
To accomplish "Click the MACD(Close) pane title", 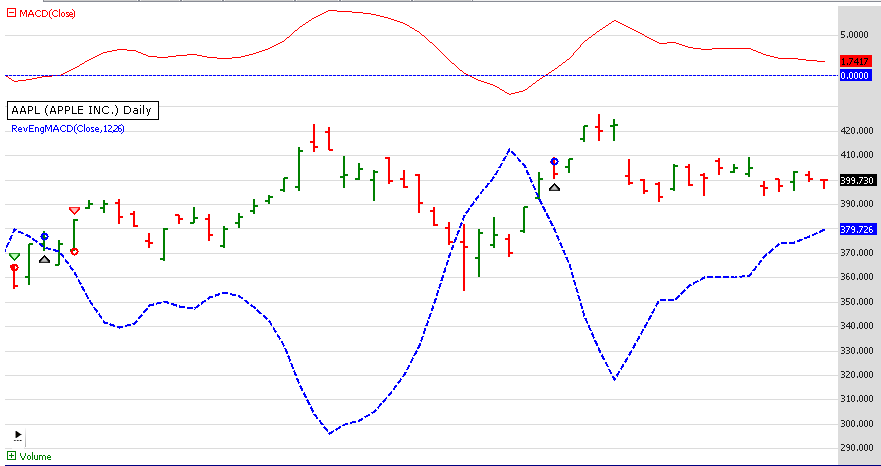I will [47, 14].
